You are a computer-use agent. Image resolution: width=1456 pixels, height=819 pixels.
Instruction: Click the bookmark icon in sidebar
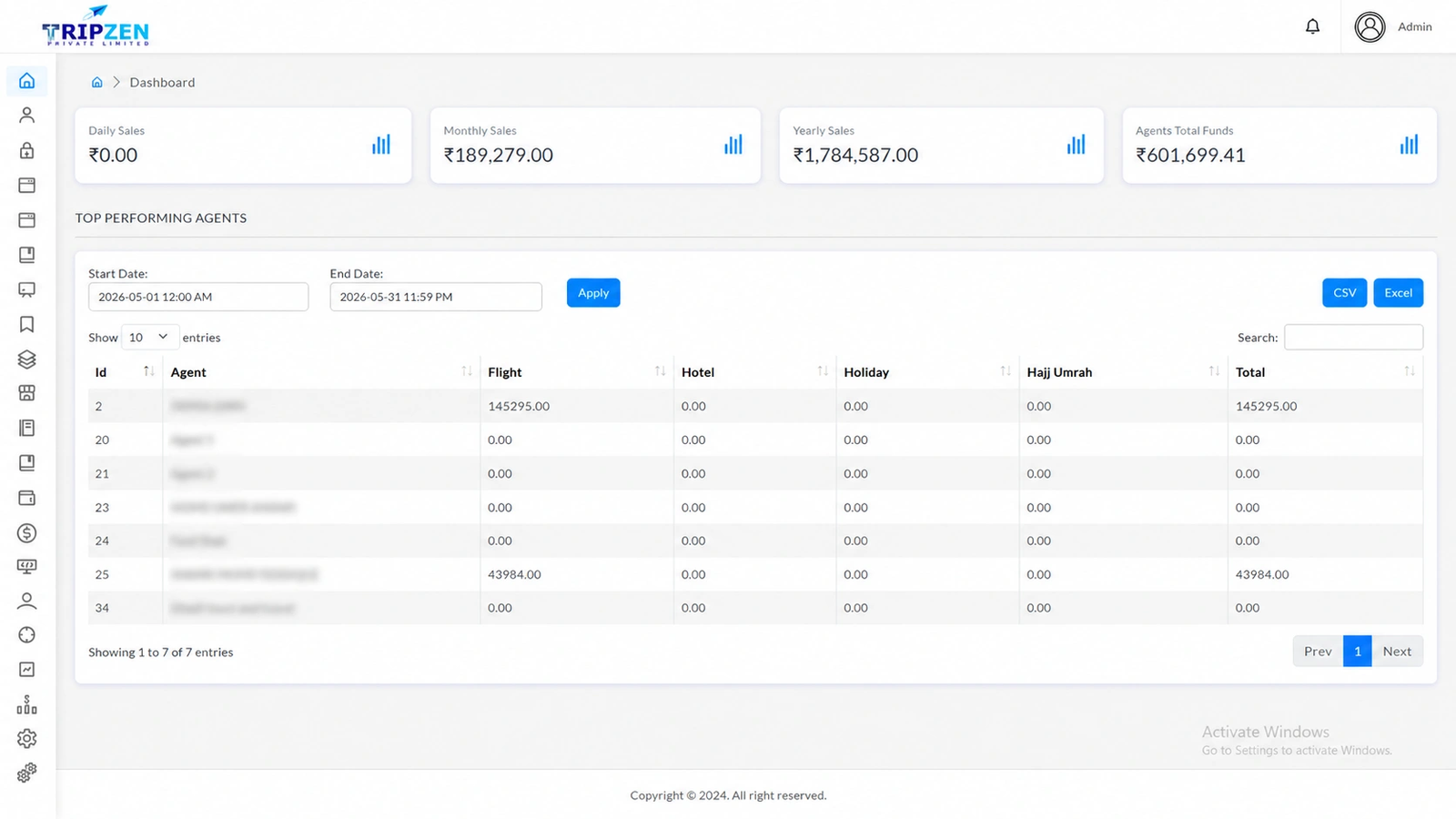(27, 324)
